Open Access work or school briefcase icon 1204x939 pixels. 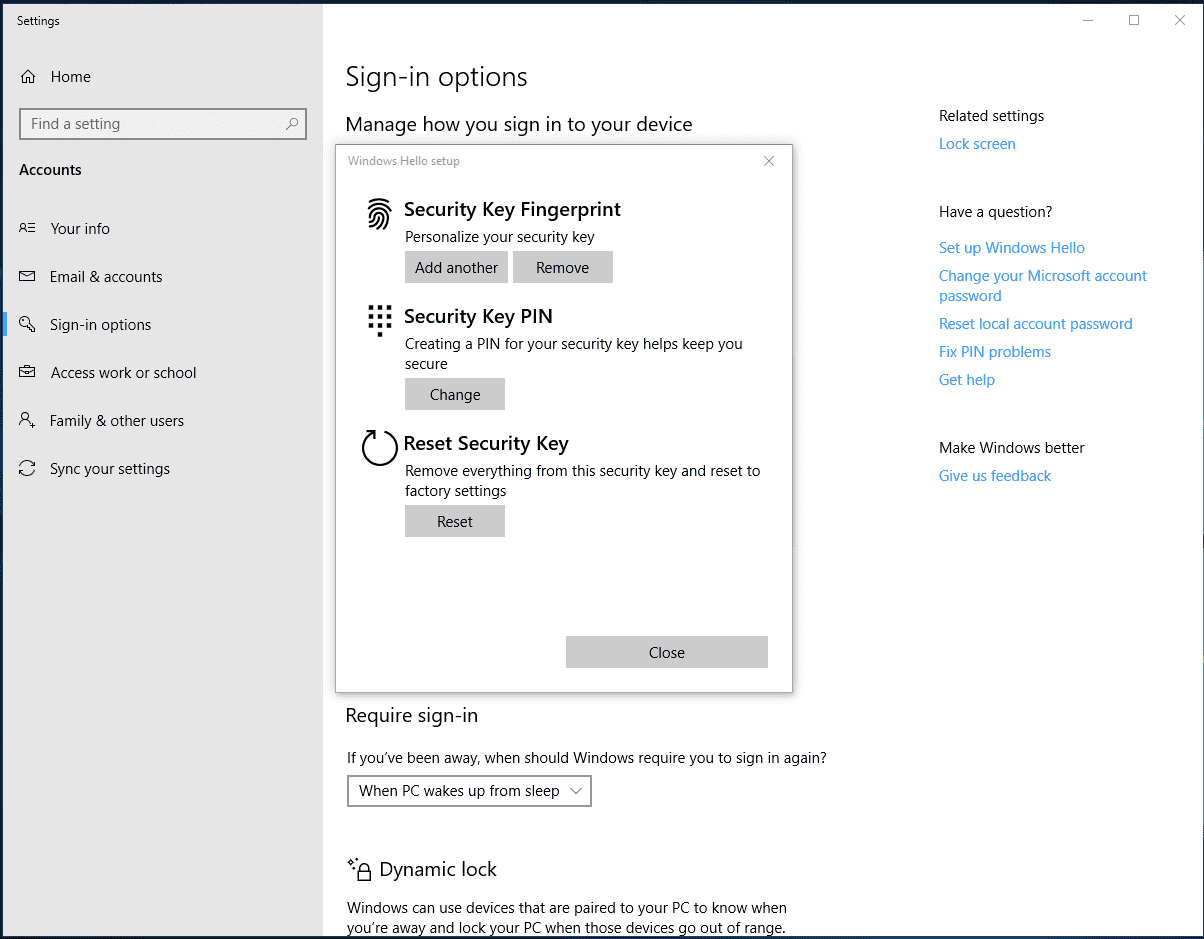click(28, 373)
